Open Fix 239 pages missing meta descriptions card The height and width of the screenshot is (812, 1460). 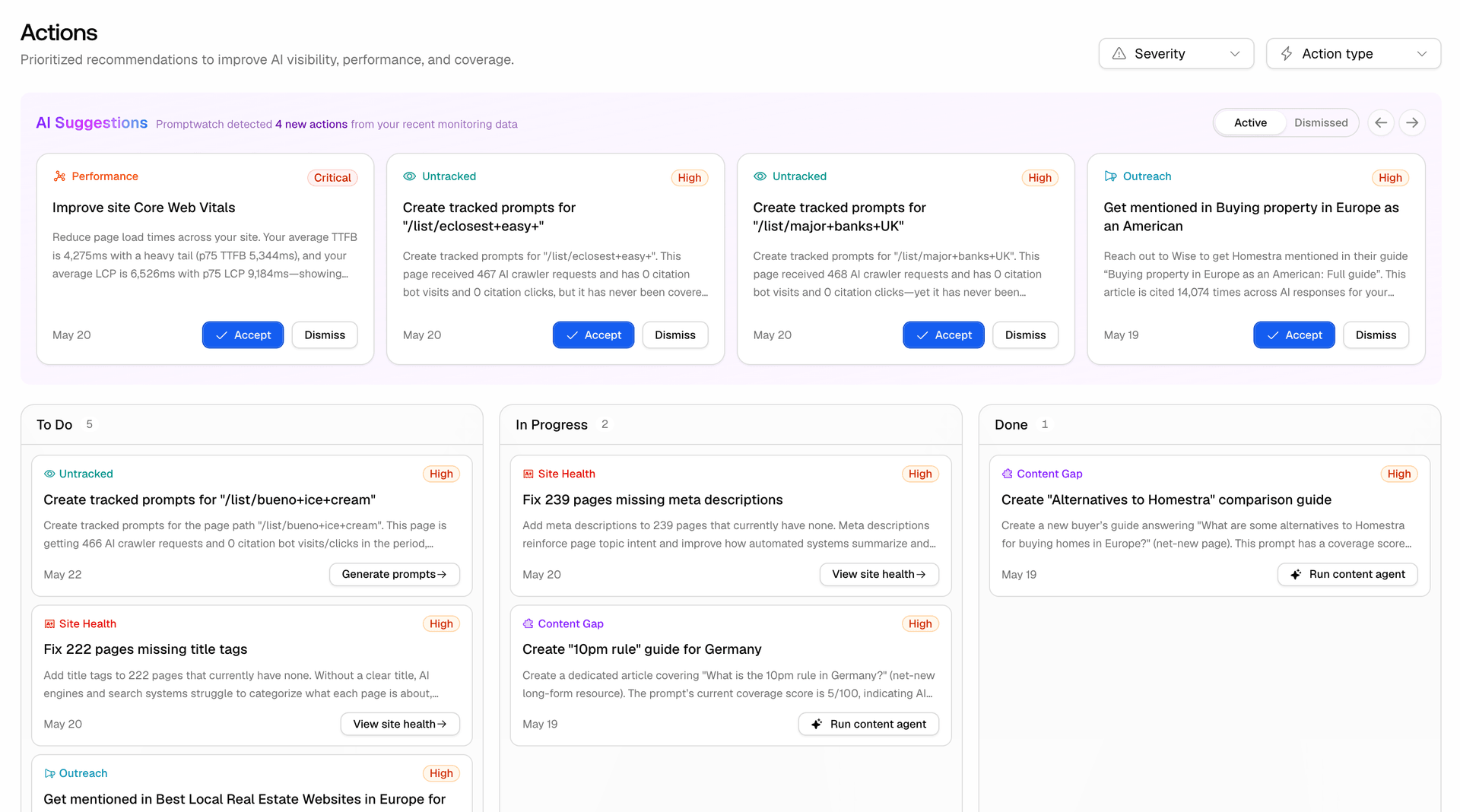click(731, 525)
